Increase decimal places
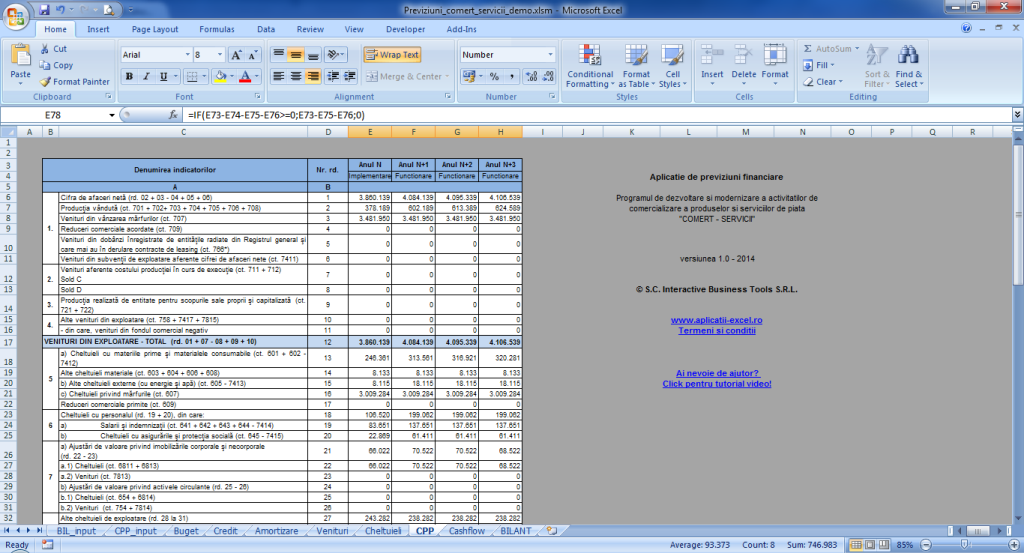 pos(531,76)
